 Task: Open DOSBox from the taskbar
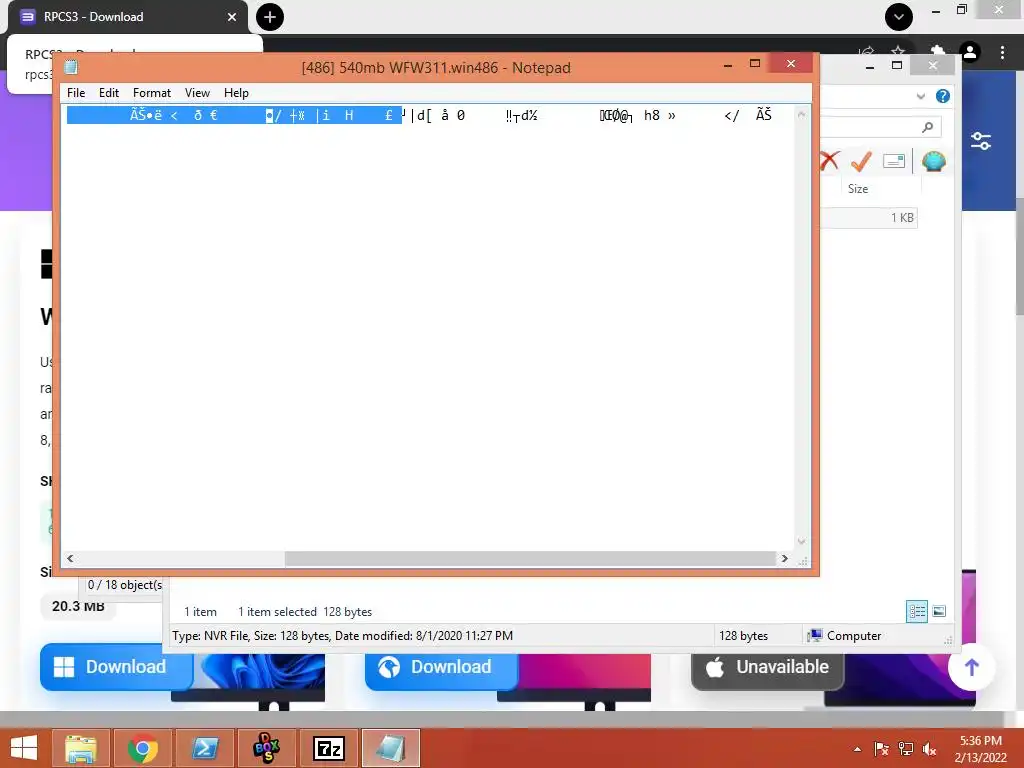coord(266,748)
